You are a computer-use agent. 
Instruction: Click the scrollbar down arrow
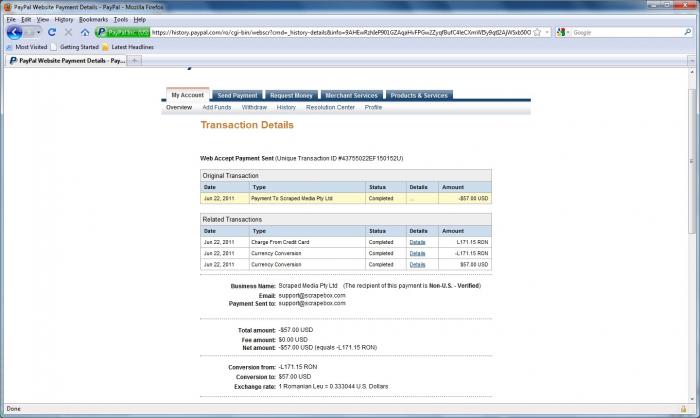click(x=692, y=399)
